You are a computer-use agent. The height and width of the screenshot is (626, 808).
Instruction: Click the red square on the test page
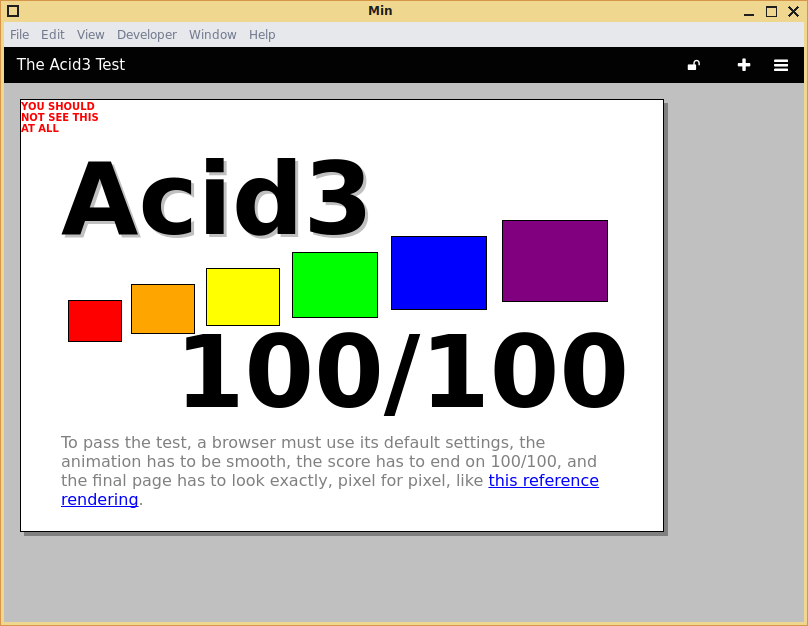point(94,321)
